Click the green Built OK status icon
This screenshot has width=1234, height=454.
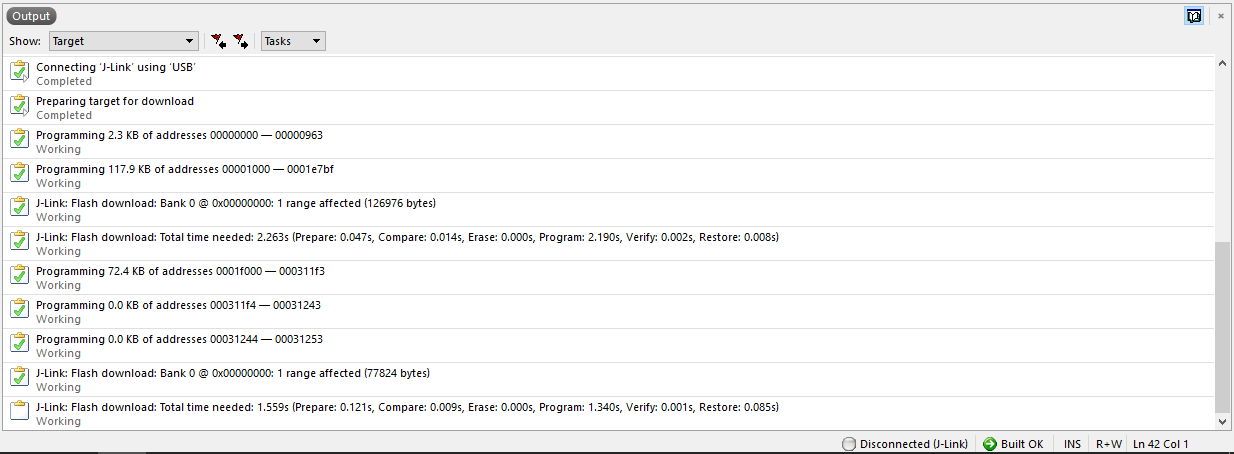coord(990,444)
